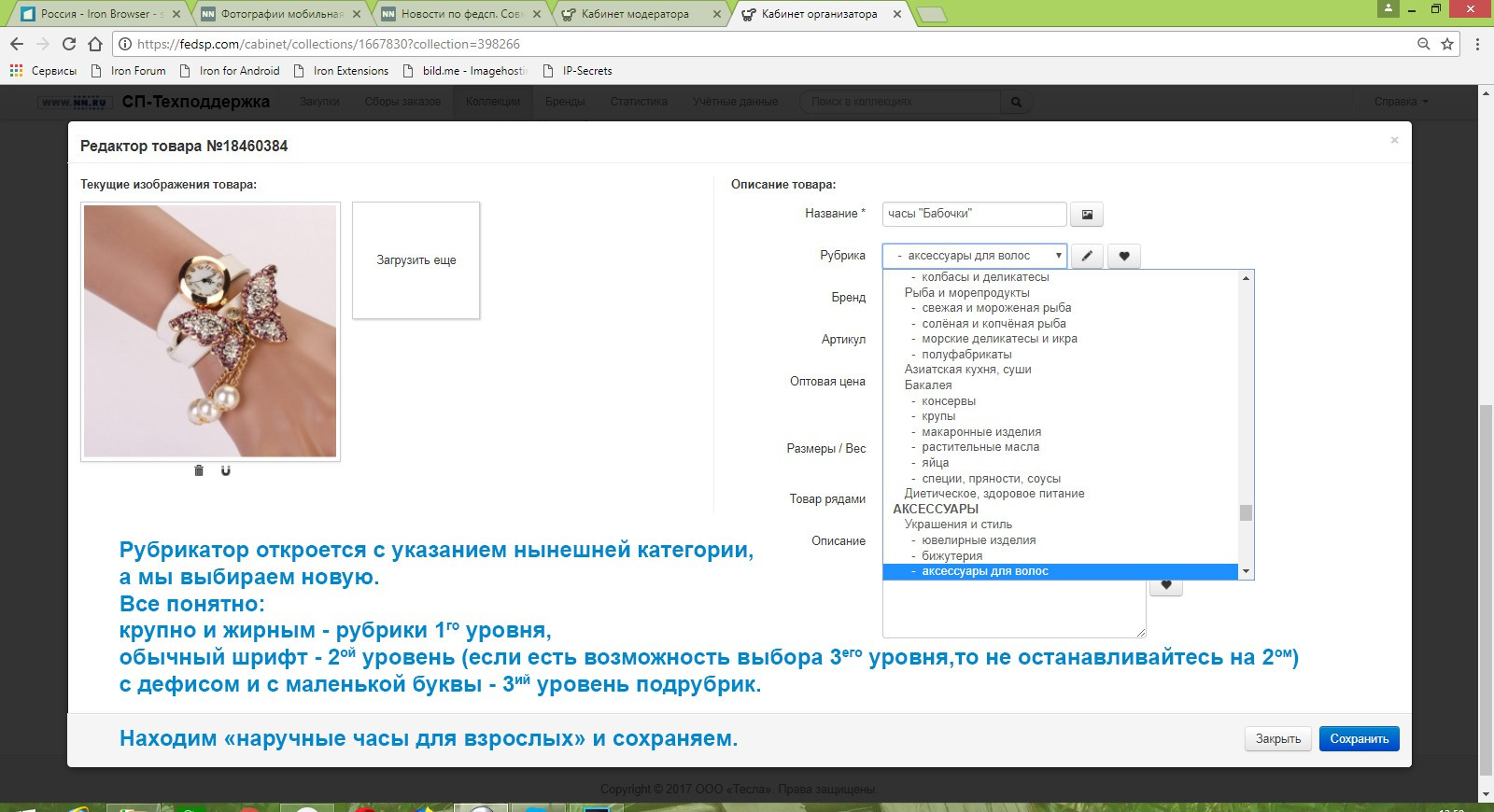Image resolution: width=1494 pixels, height=812 pixels.
Task: Click the butterfly watch product thumbnail
Action: [x=210, y=331]
